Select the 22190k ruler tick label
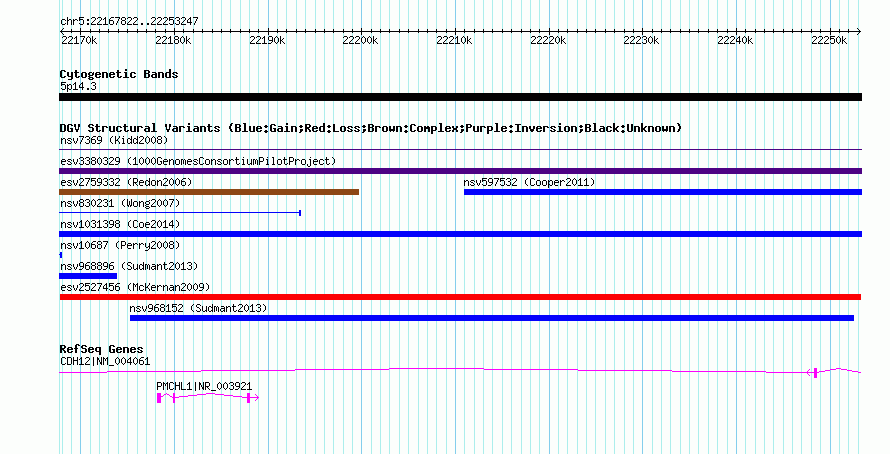 (267, 40)
